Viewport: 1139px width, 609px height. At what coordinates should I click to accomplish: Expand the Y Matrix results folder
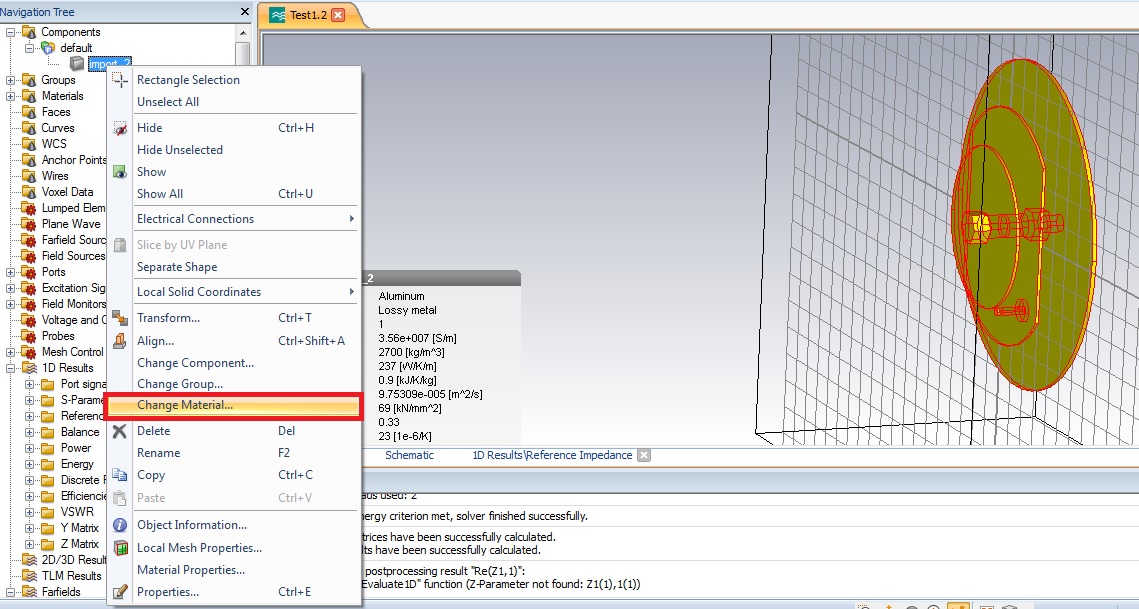pos(29,528)
